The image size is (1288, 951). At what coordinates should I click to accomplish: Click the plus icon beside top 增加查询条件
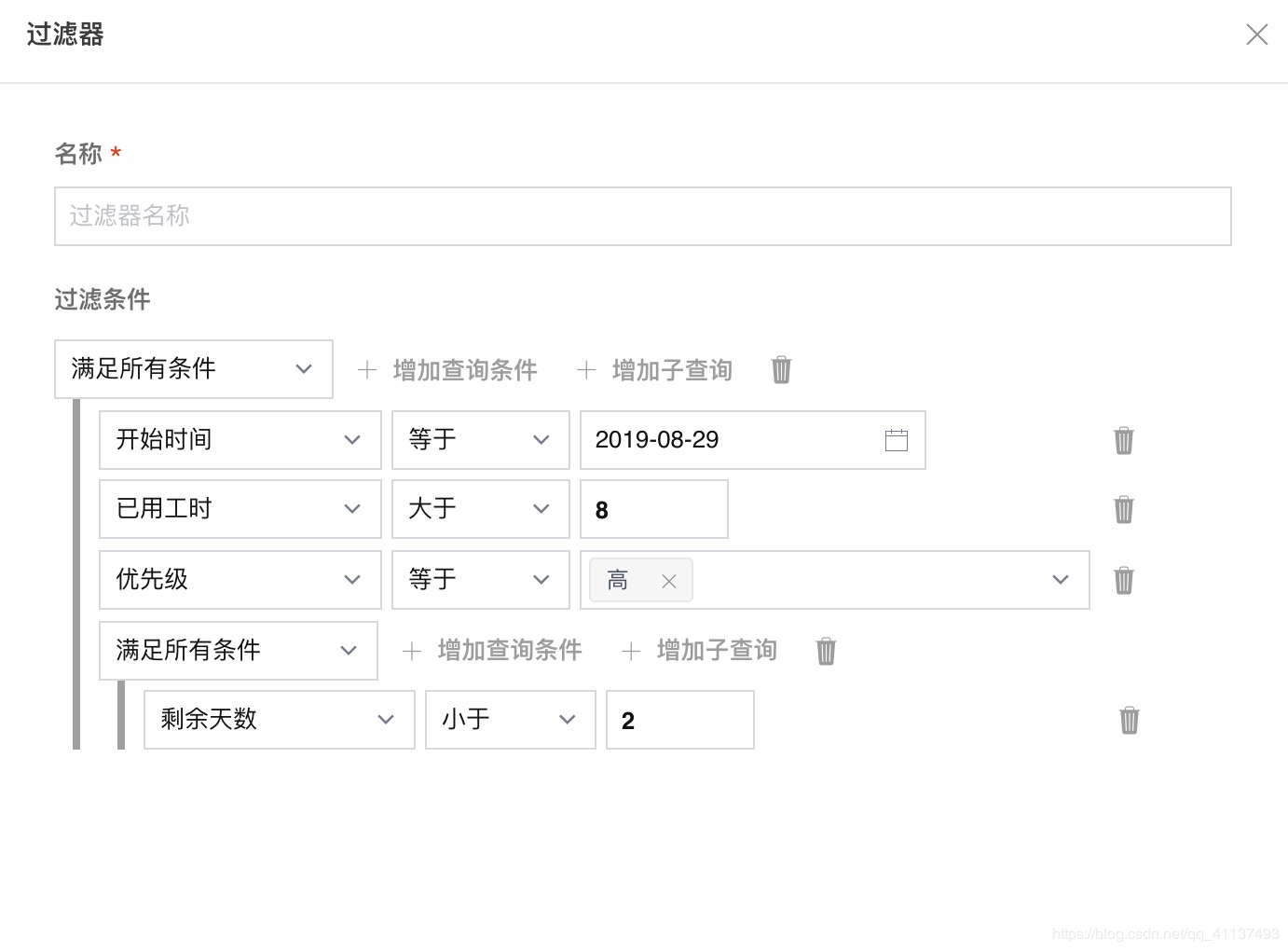pyautogui.click(x=367, y=369)
